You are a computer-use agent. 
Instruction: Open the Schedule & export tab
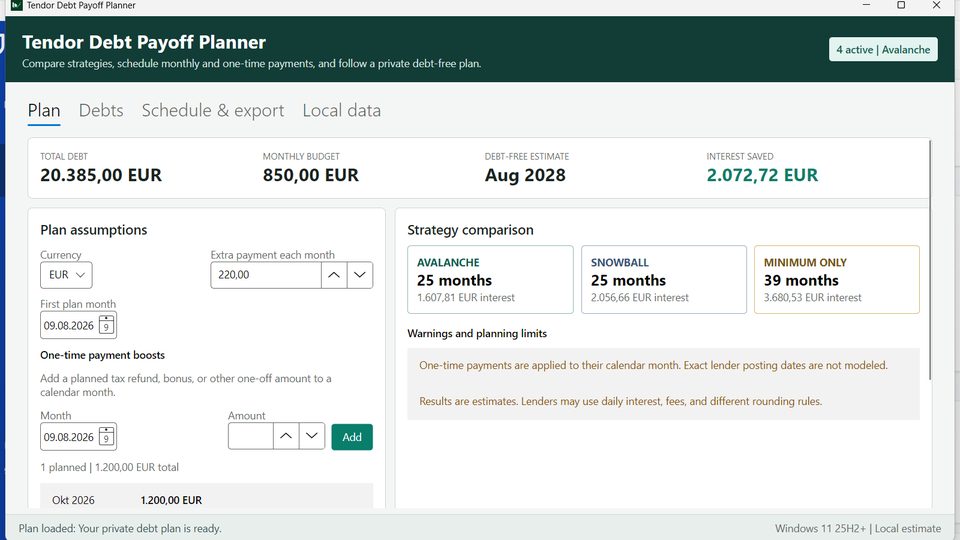213,111
